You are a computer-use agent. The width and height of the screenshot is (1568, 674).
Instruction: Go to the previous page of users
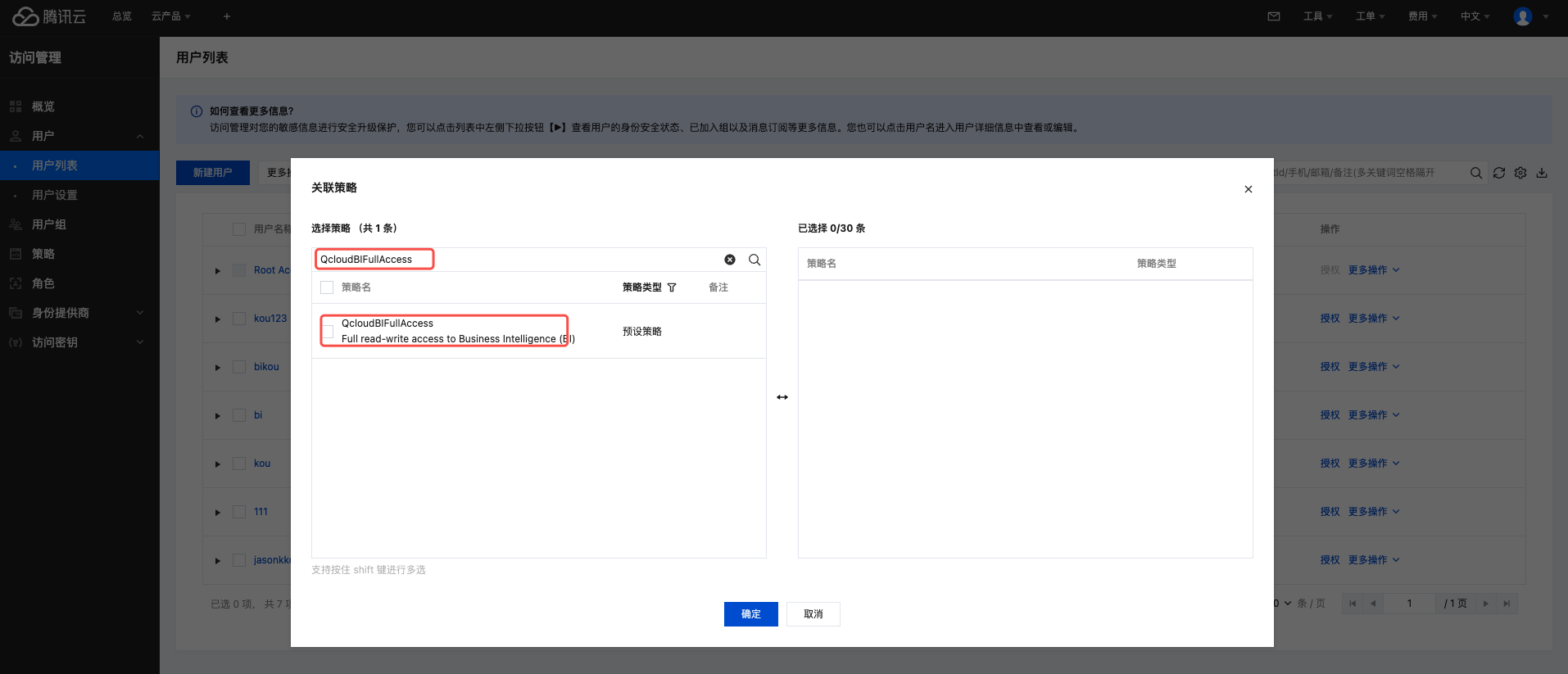click(1373, 604)
